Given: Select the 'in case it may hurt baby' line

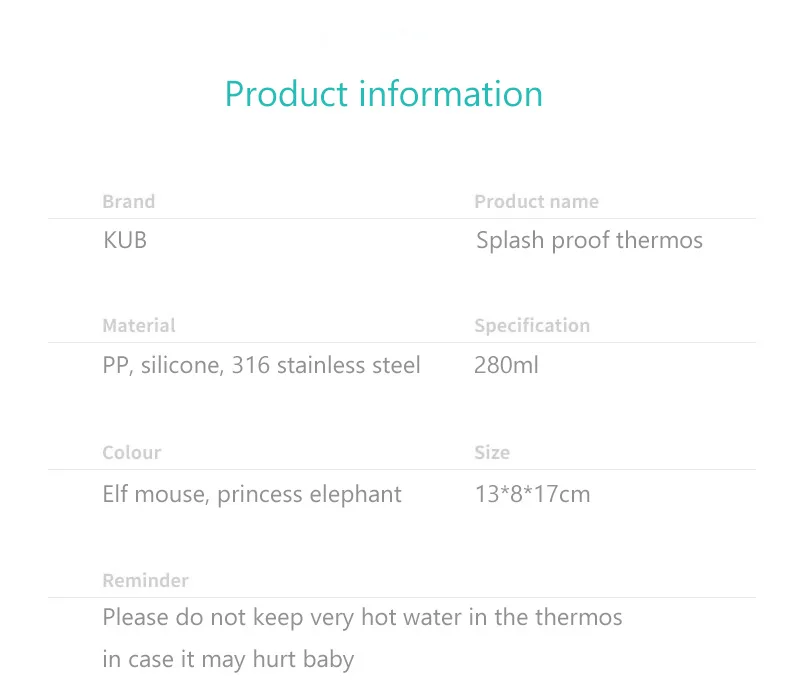Looking at the screenshot, I should click(x=228, y=660).
